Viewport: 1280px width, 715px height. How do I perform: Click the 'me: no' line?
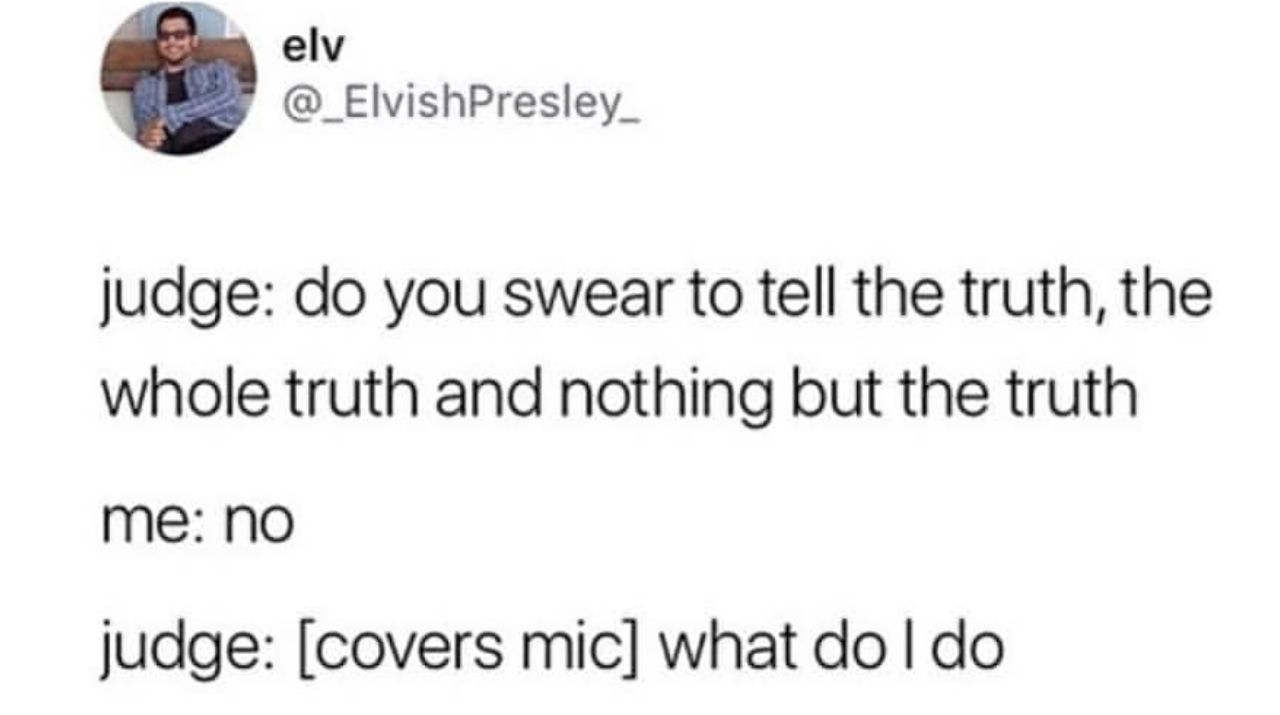coord(197,524)
